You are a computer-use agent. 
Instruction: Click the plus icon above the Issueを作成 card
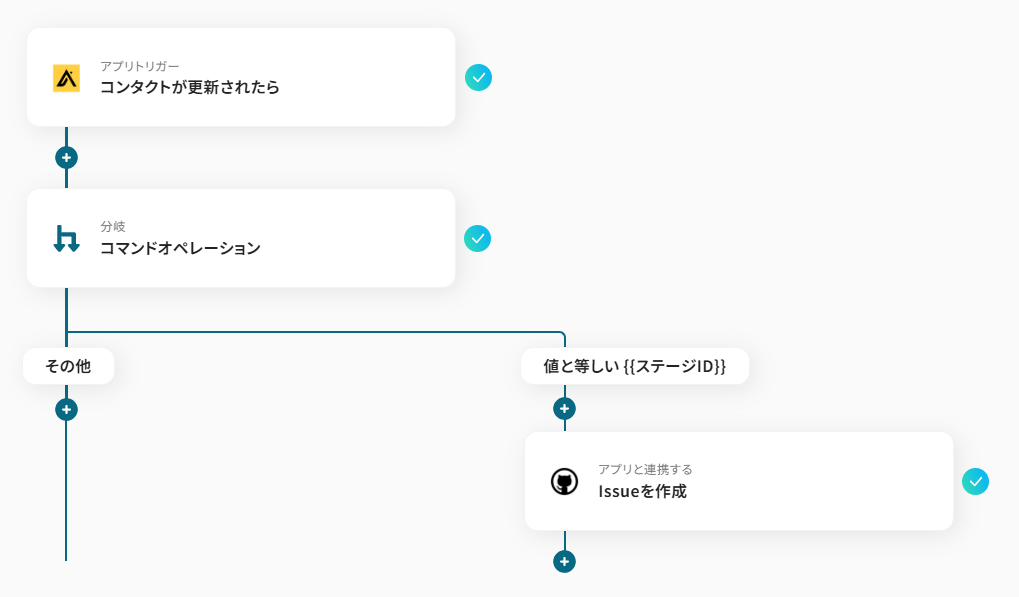(x=564, y=408)
